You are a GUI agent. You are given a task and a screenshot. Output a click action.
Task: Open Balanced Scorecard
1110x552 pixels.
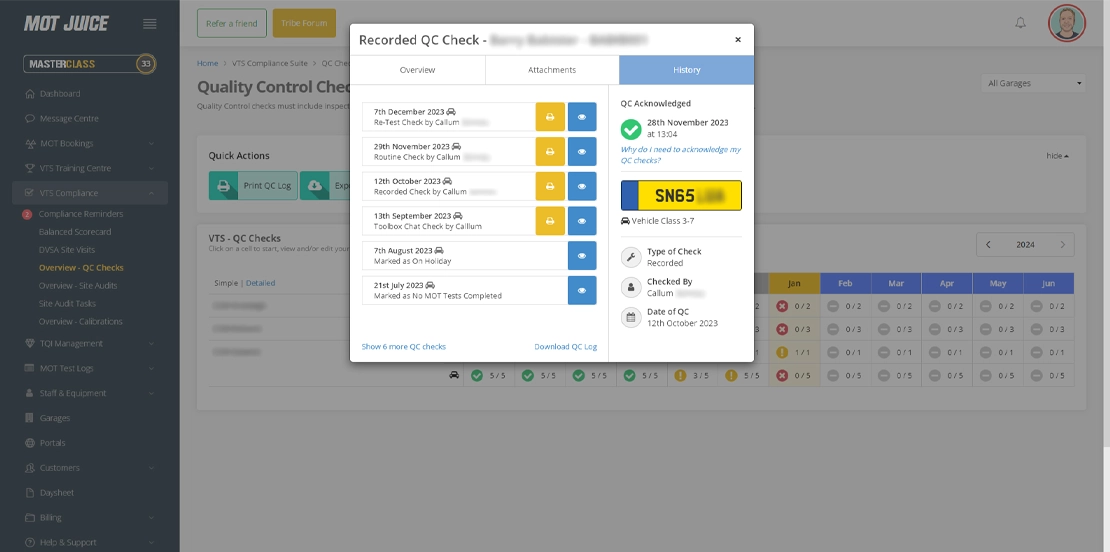tap(75, 231)
